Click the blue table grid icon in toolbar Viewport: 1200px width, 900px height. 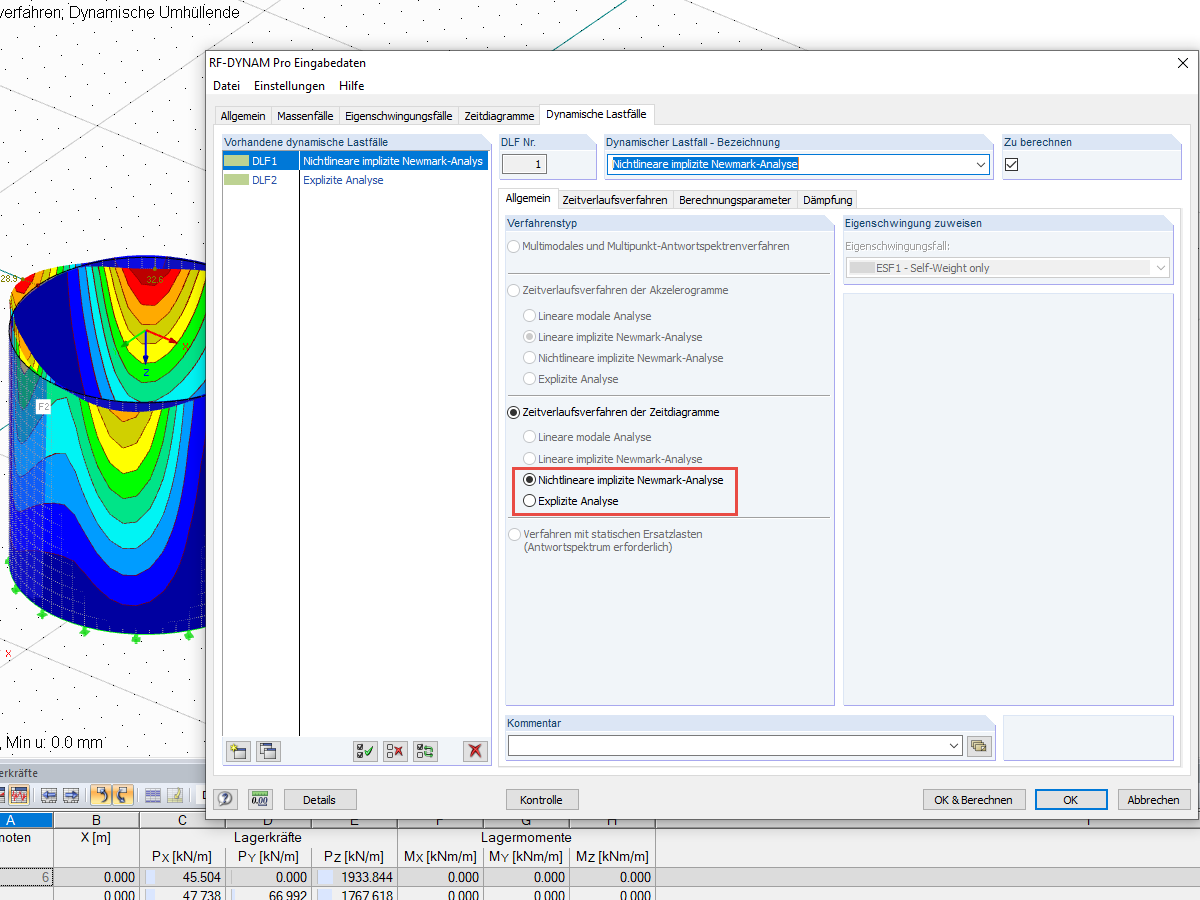(153, 795)
